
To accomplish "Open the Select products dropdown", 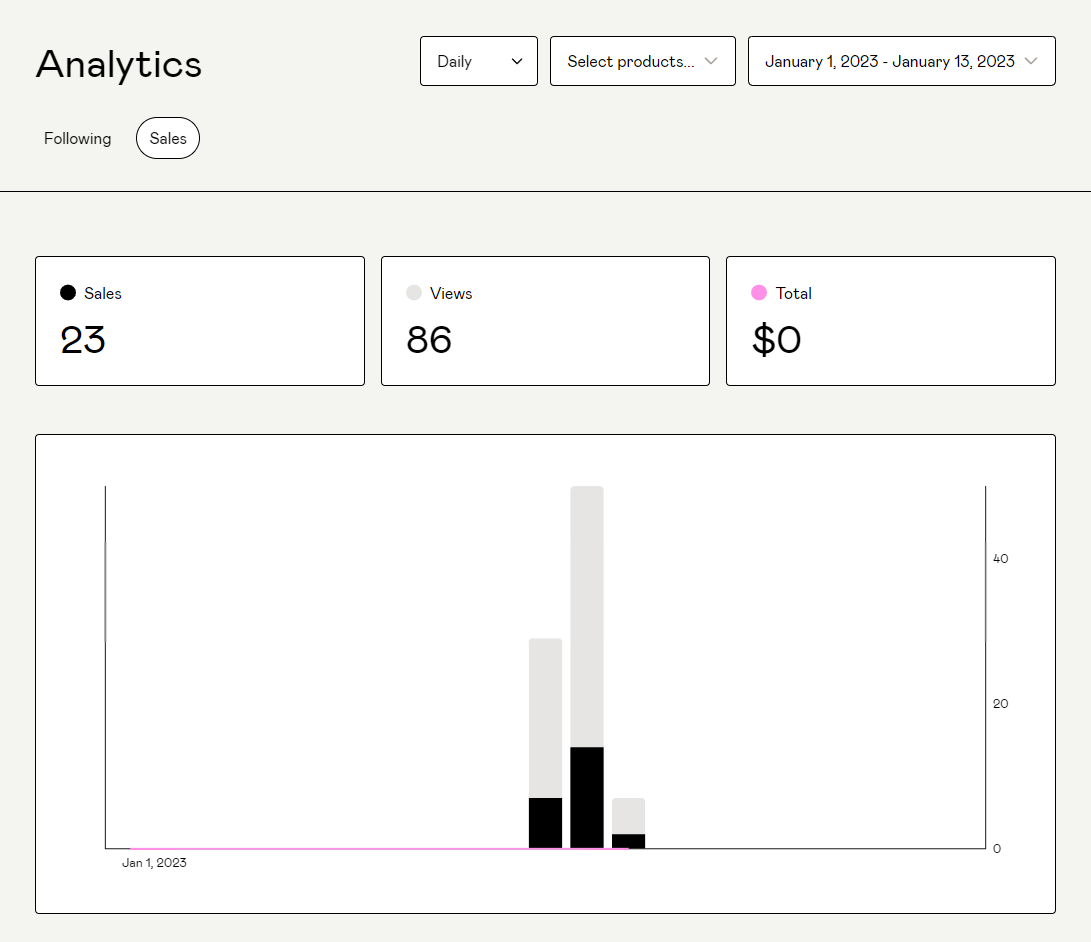I will coord(642,61).
